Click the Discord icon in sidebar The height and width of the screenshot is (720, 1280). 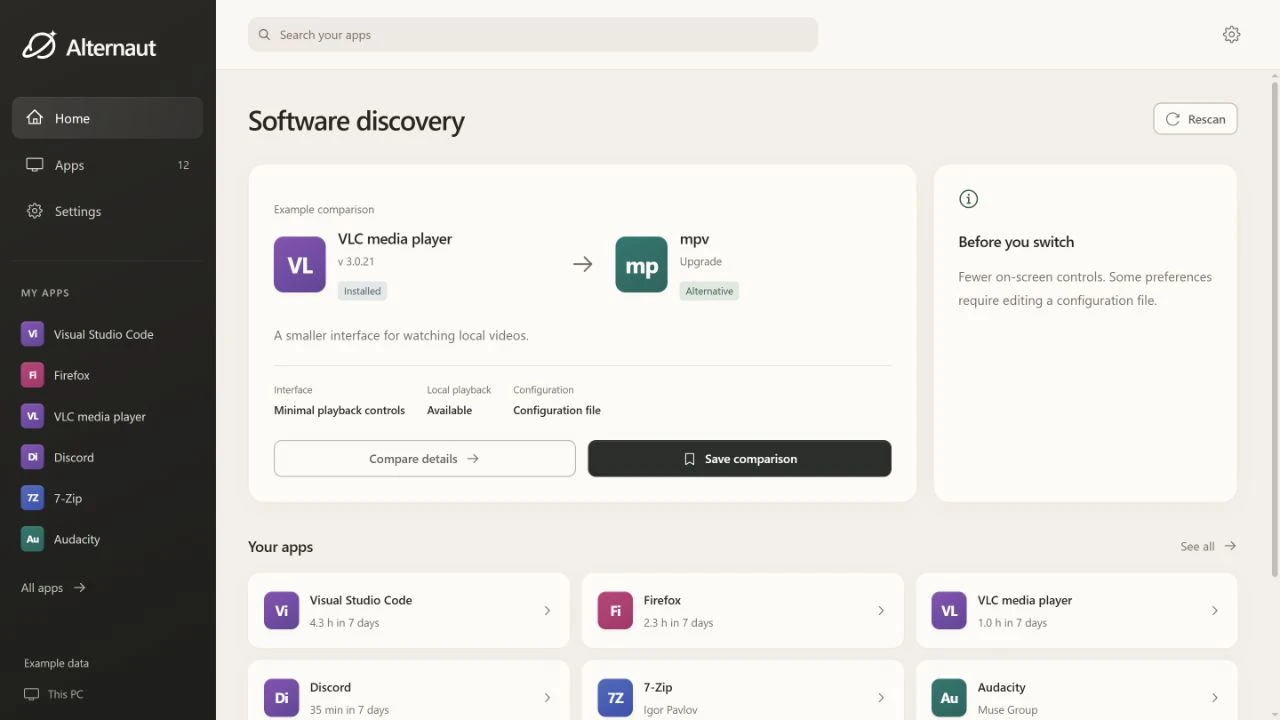pos(33,457)
